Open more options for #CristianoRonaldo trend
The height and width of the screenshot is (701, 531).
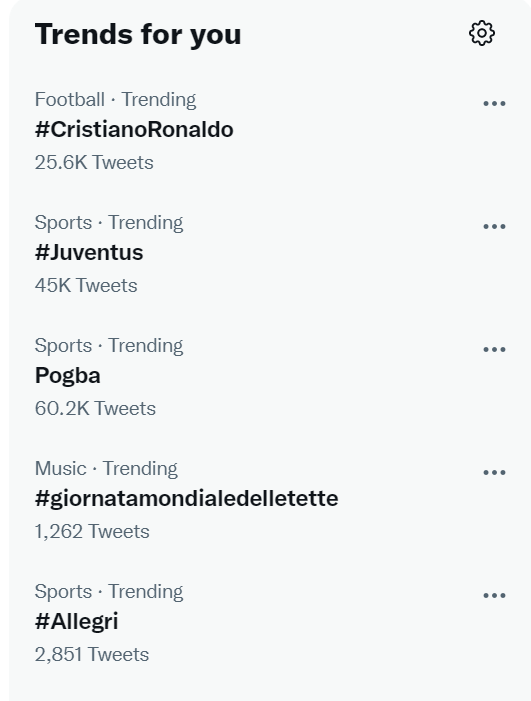(494, 104)
